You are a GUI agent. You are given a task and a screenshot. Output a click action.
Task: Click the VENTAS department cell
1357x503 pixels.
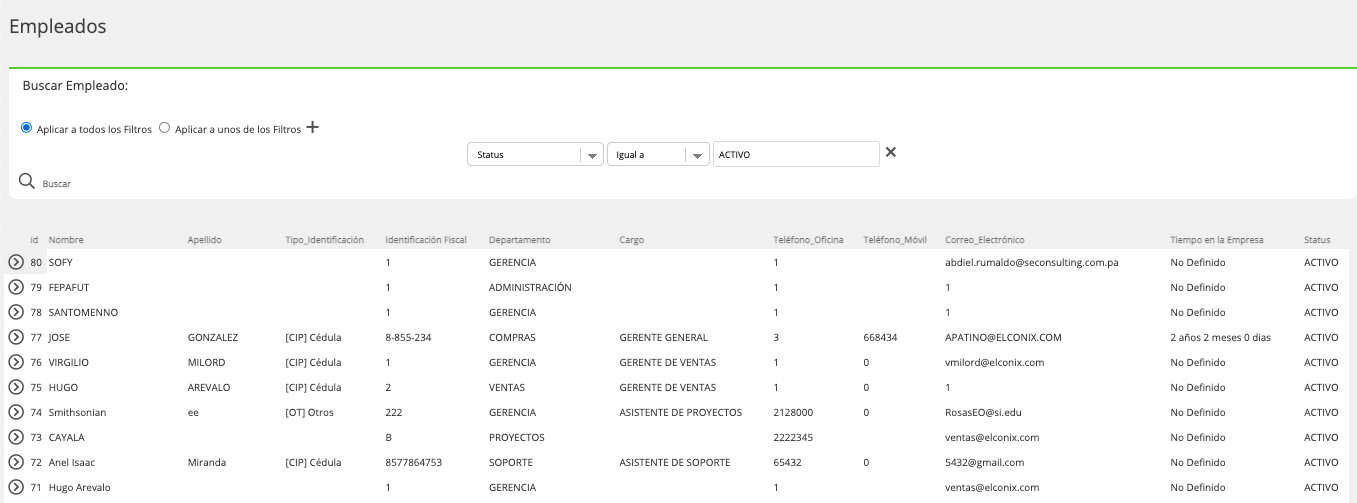(x=507, y=387)
